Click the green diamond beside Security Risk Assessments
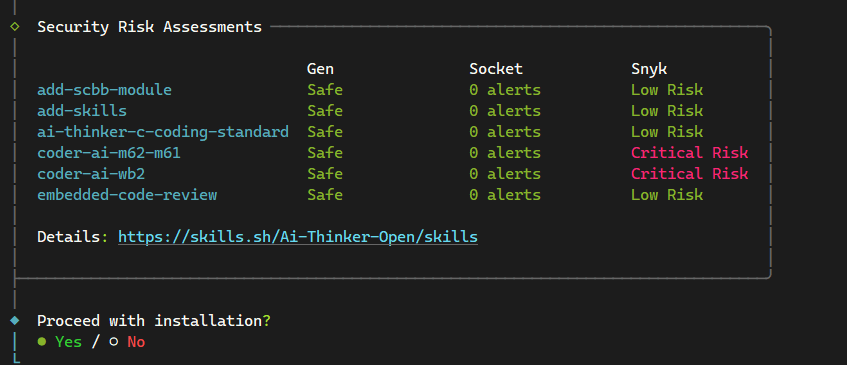 pos(15,26)
